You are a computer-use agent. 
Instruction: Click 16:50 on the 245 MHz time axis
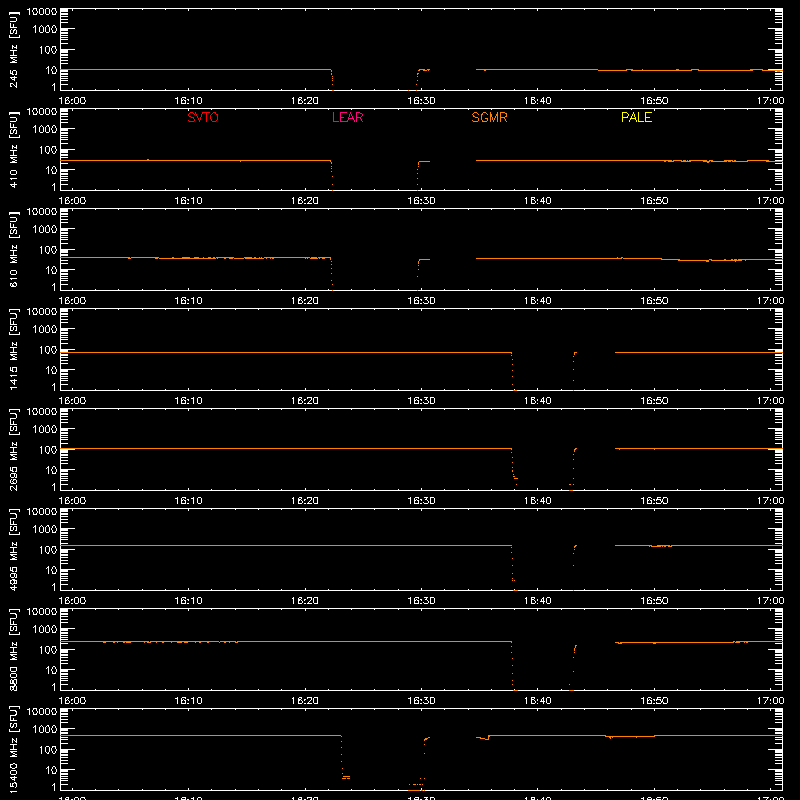tap(654, 101)
